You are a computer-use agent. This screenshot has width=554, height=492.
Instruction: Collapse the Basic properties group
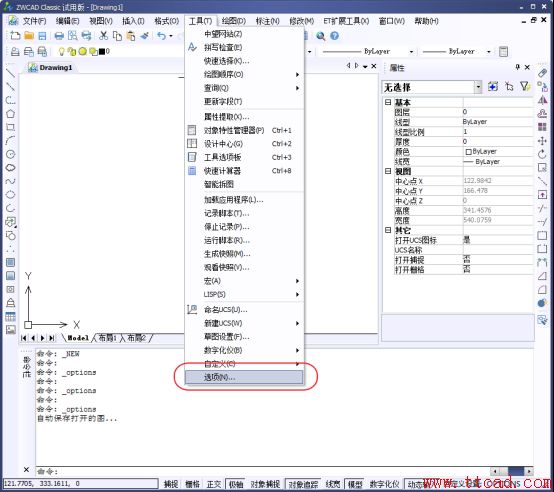coord(388,102)
